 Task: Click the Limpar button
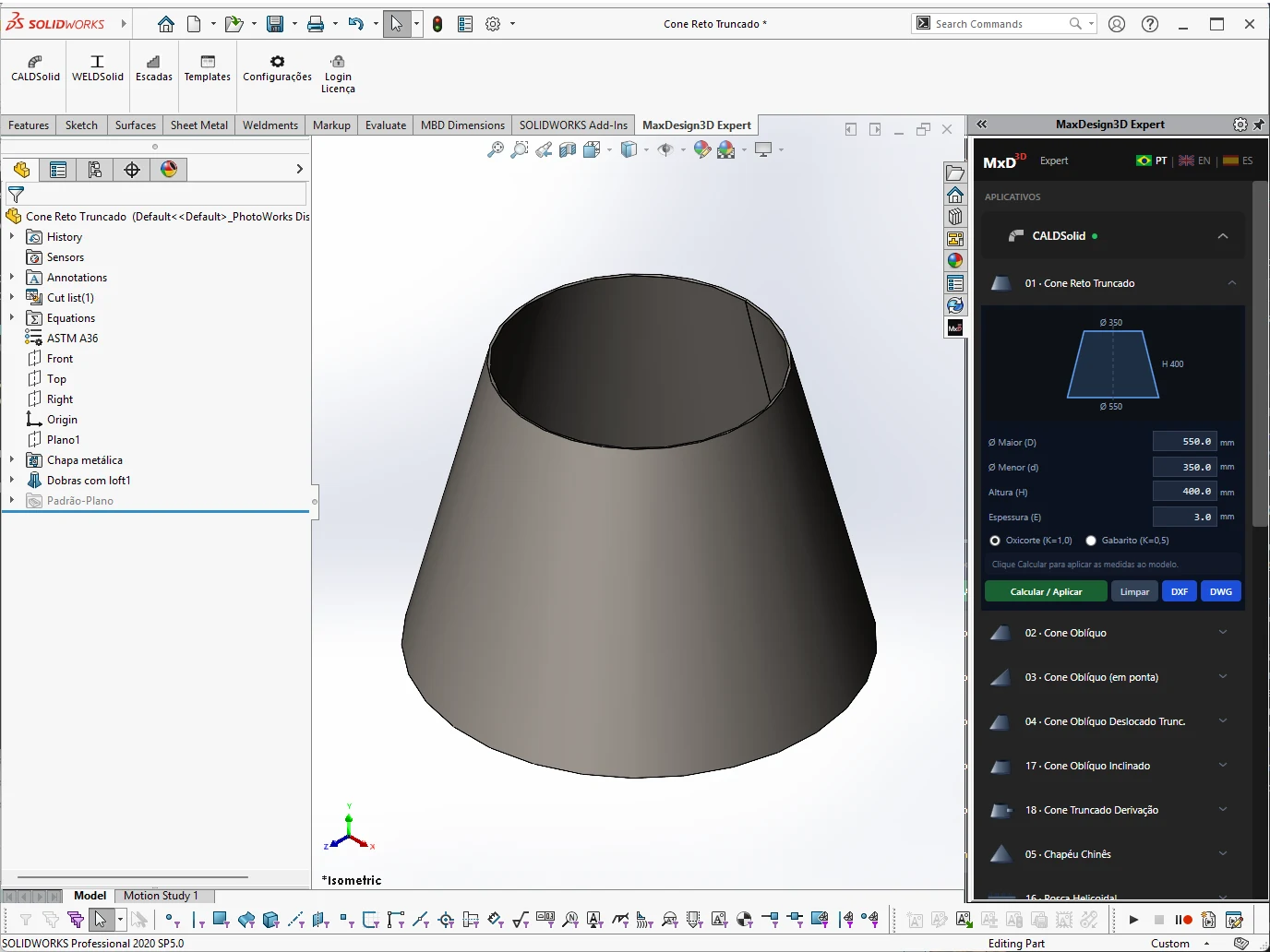click(1134, 592)
